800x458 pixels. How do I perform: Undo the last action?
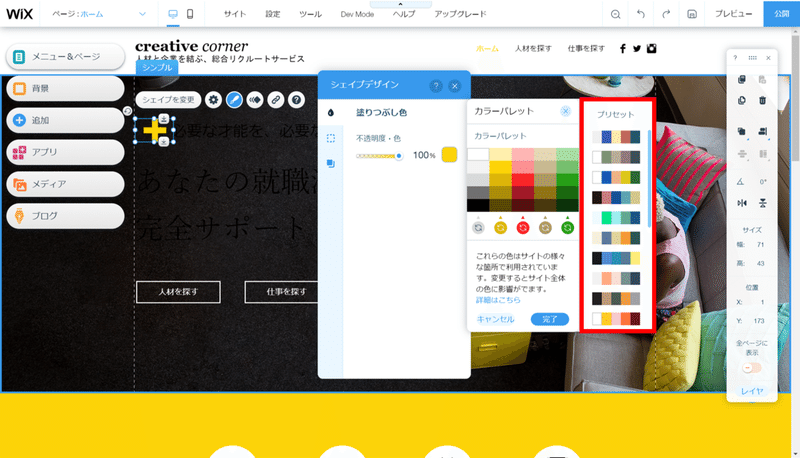tap(641, 14)
